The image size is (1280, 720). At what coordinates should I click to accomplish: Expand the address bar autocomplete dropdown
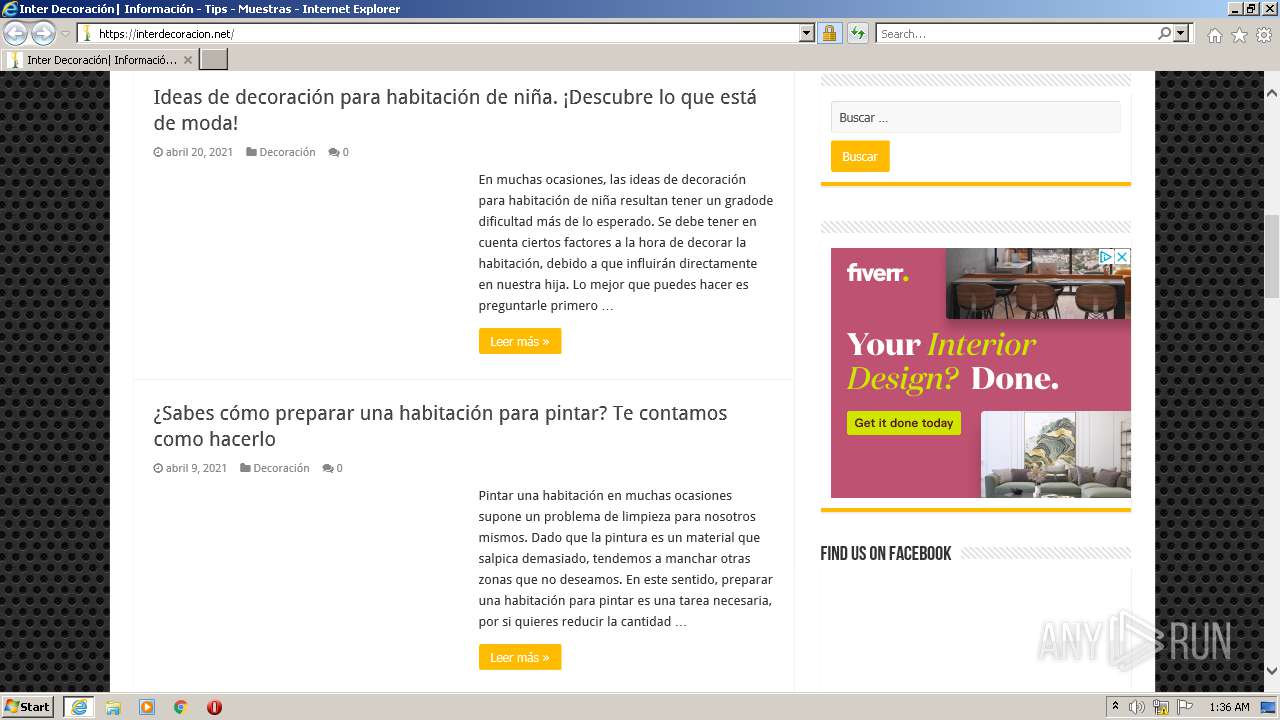coord(807,33)
